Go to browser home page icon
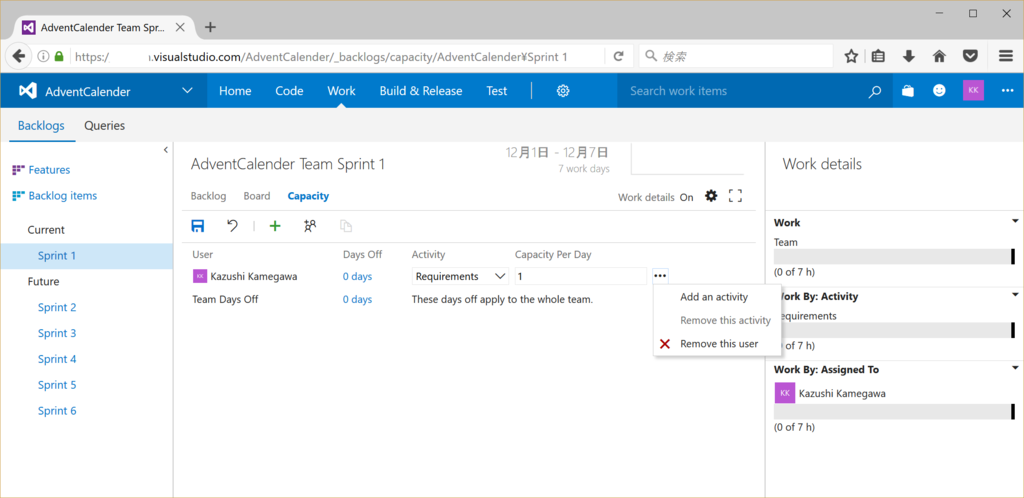The width and height of the screenshot is (1024, 498). tap(939, 57)
